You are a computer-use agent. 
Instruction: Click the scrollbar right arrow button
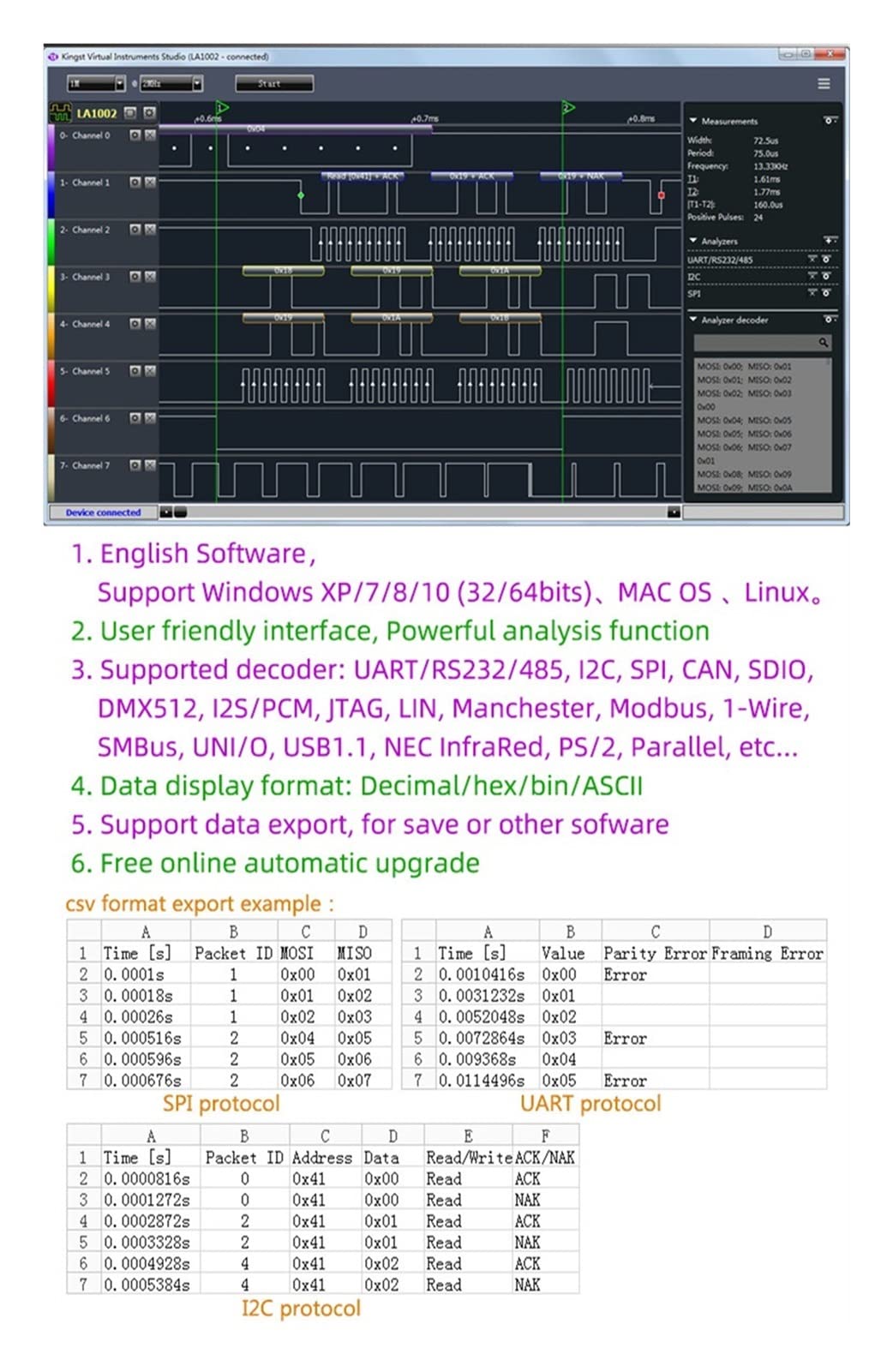[x=674, y=512]
